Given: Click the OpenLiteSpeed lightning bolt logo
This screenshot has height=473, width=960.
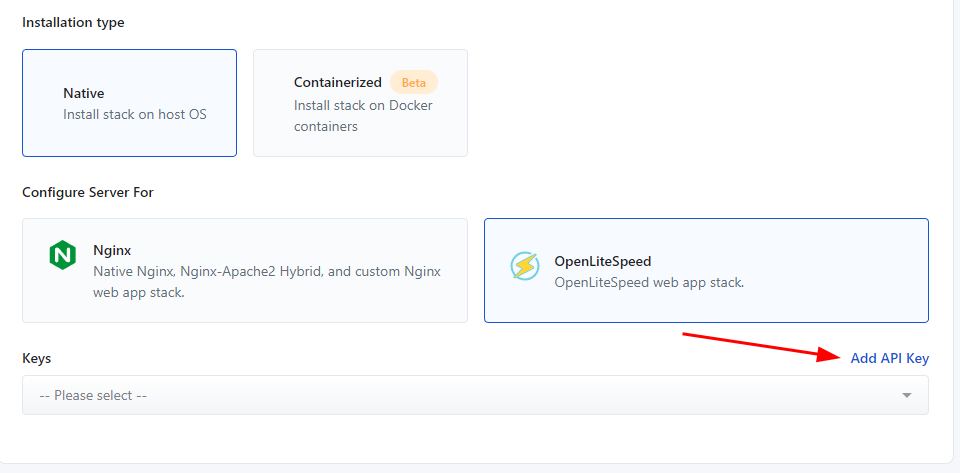Looking at the screenshot, I should 525,266.
